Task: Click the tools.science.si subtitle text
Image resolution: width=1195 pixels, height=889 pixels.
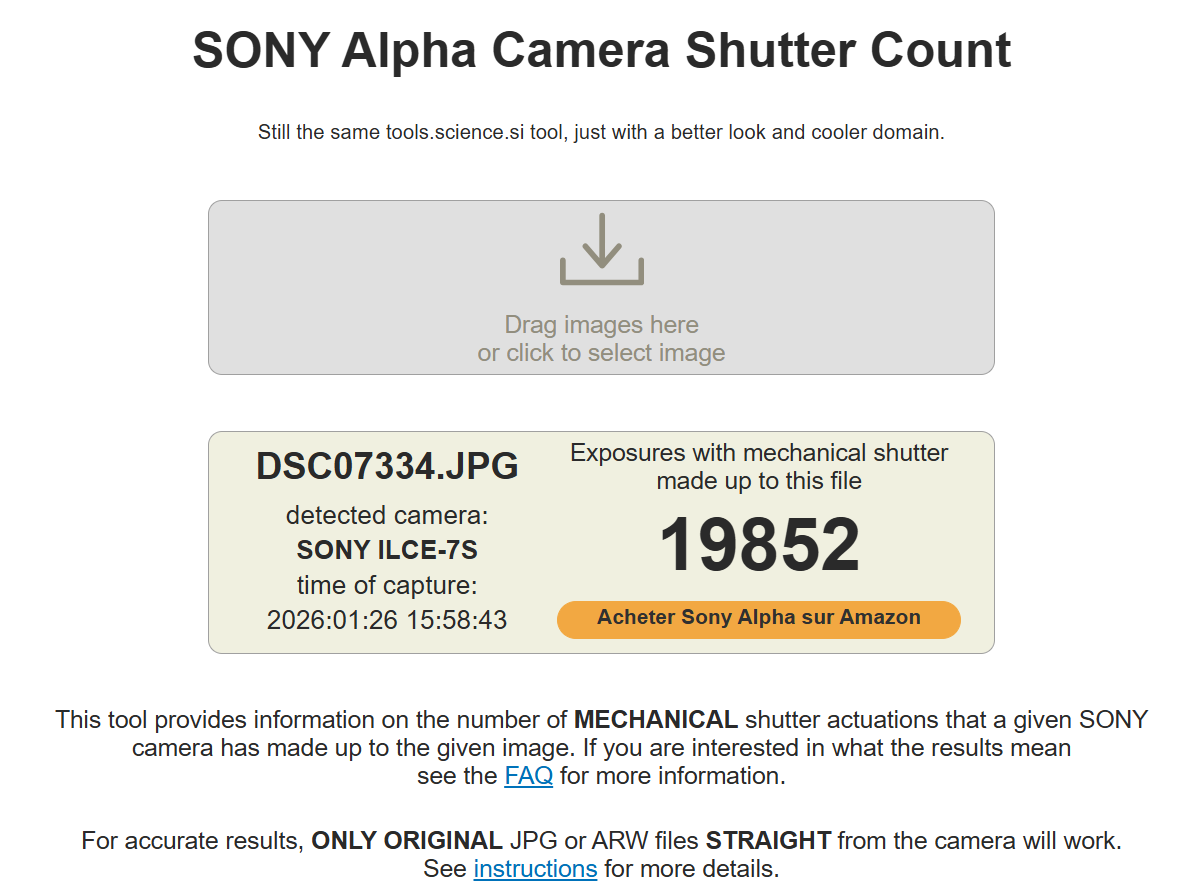Action: pyautogui.click(x=601, y=132)
